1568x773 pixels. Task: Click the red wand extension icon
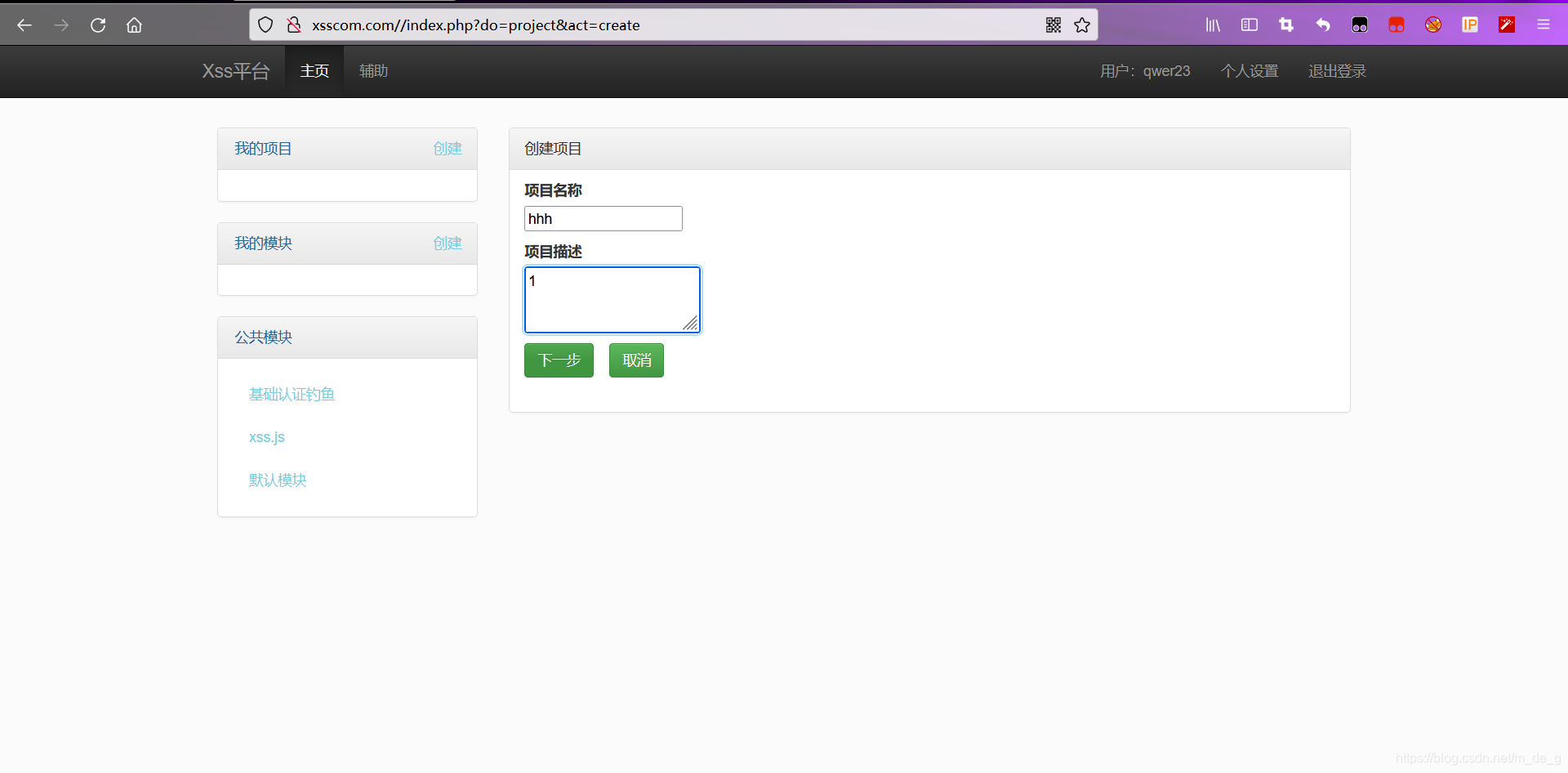pos(1507,25)
